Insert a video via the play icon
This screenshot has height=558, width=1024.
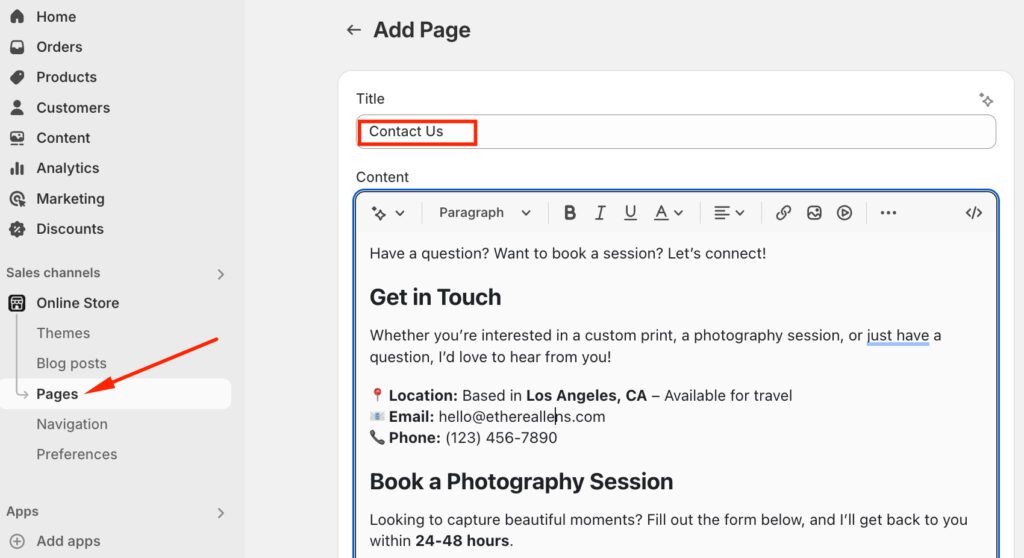point(845,213)
